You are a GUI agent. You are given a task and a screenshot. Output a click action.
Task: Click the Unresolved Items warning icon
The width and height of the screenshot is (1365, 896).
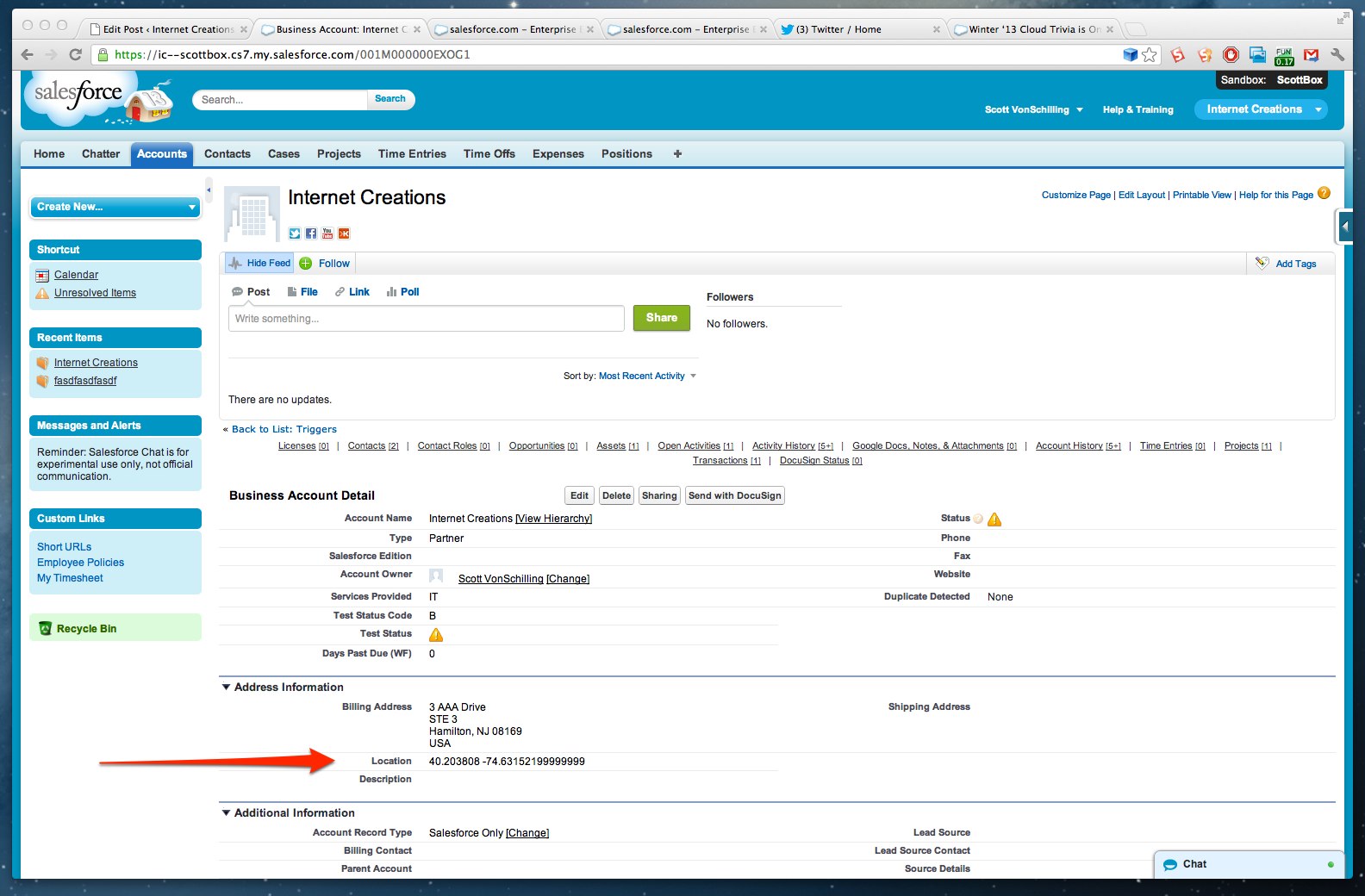click(x=42, y=294)
